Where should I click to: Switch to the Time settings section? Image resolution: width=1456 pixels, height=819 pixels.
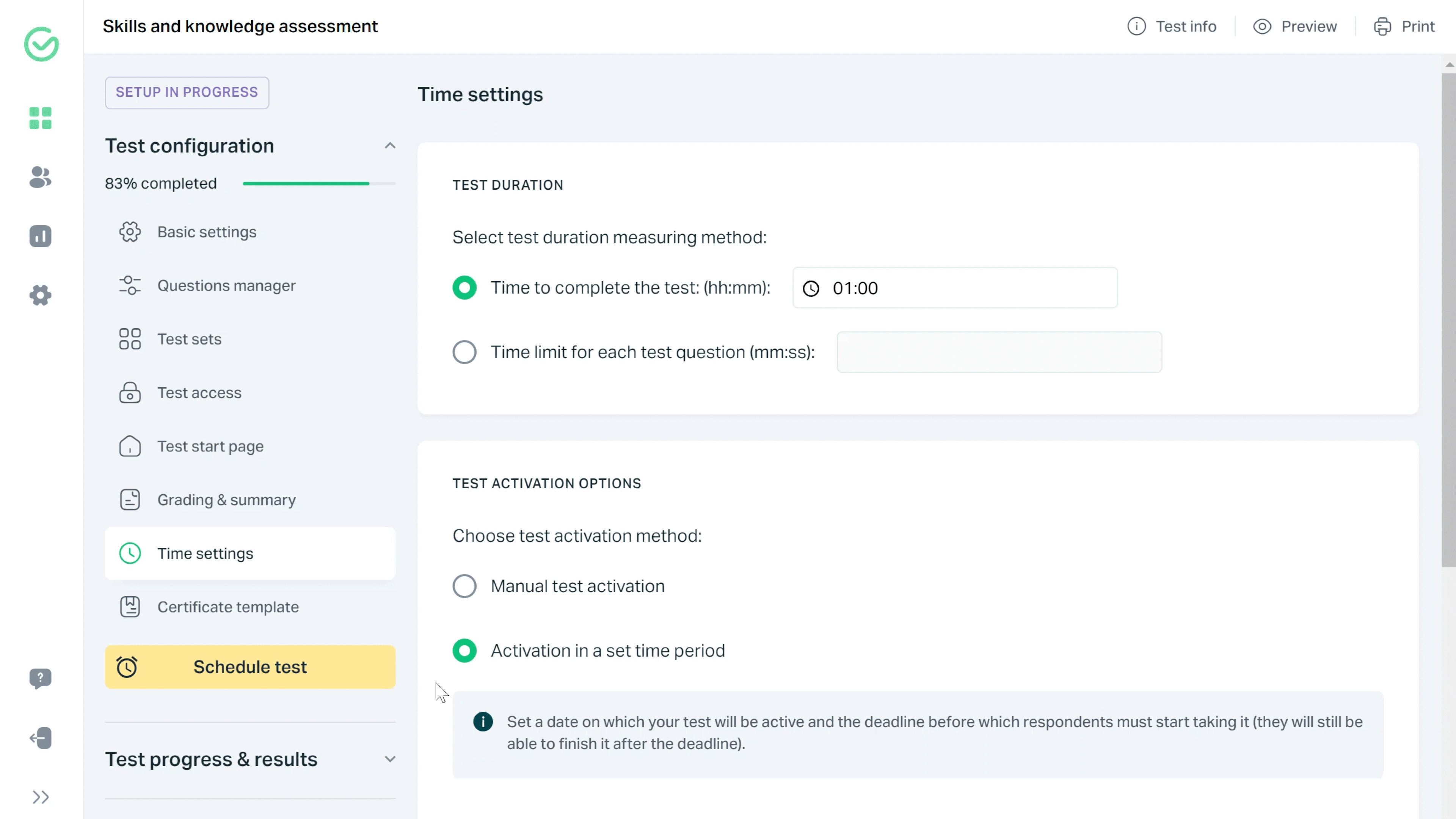(x=205, y=553)
